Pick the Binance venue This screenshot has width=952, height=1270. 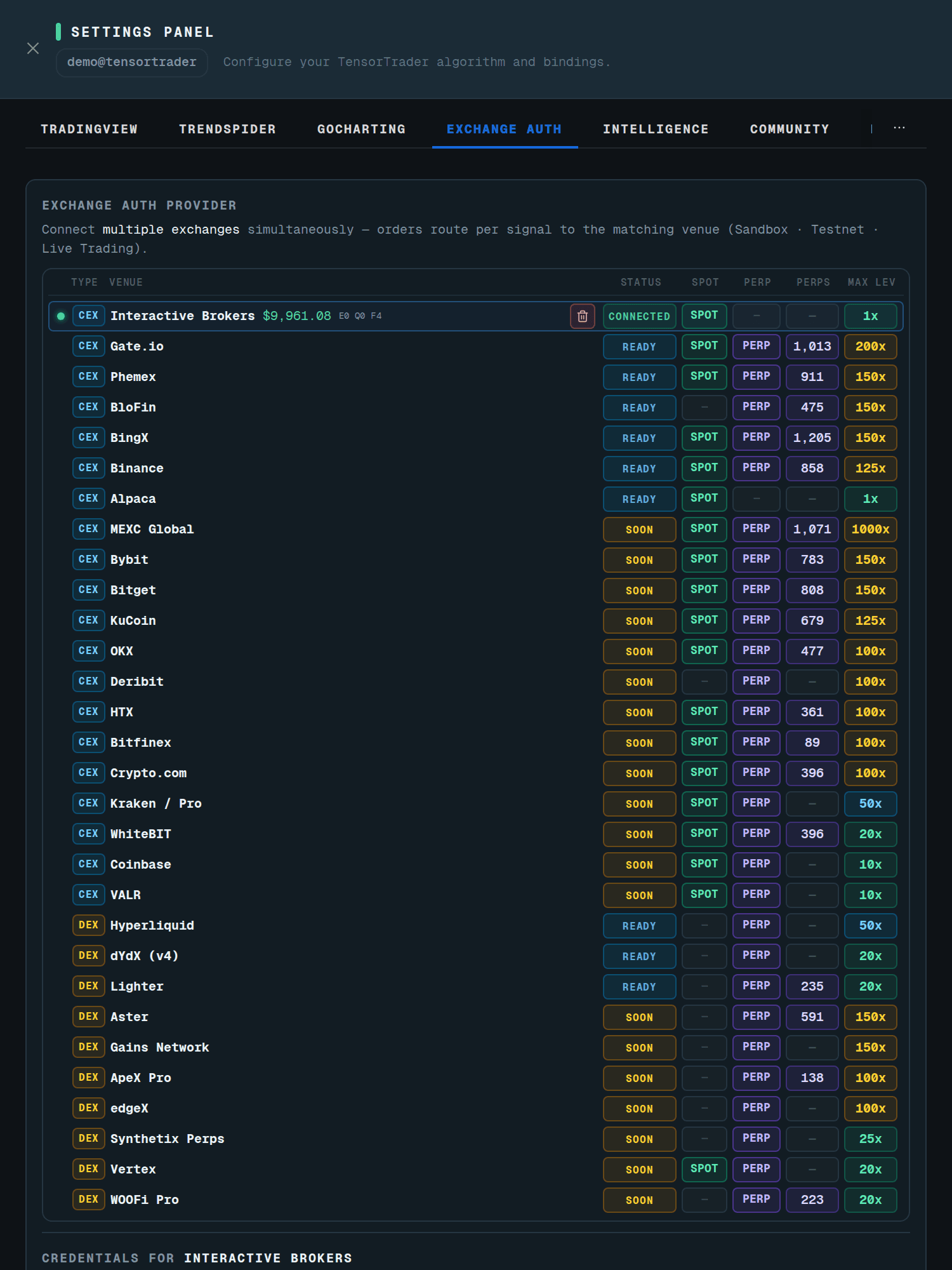(476, 469)
